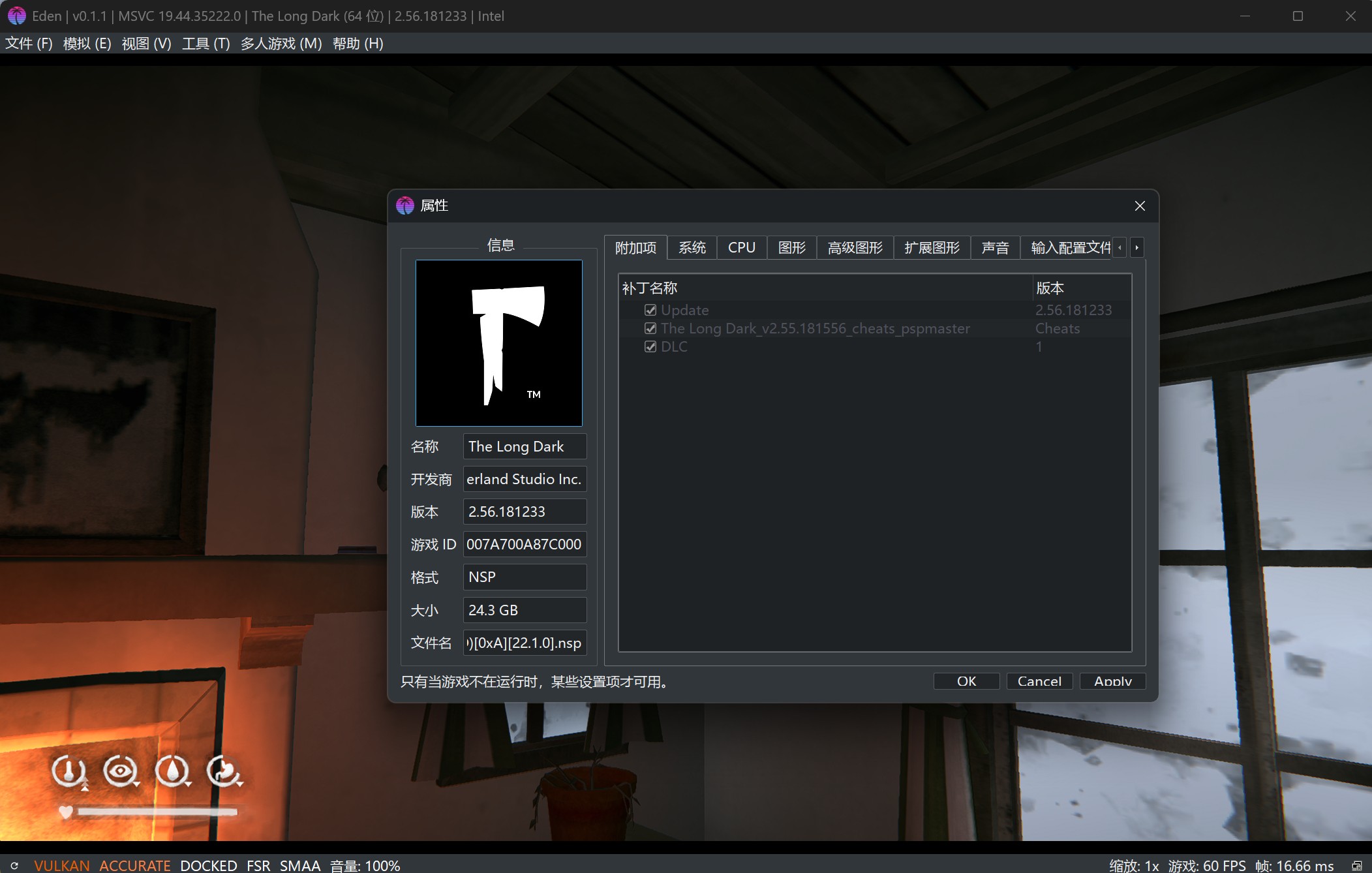
Task: Click the status bar icon at far right
Action: [x=1356, y=866]
